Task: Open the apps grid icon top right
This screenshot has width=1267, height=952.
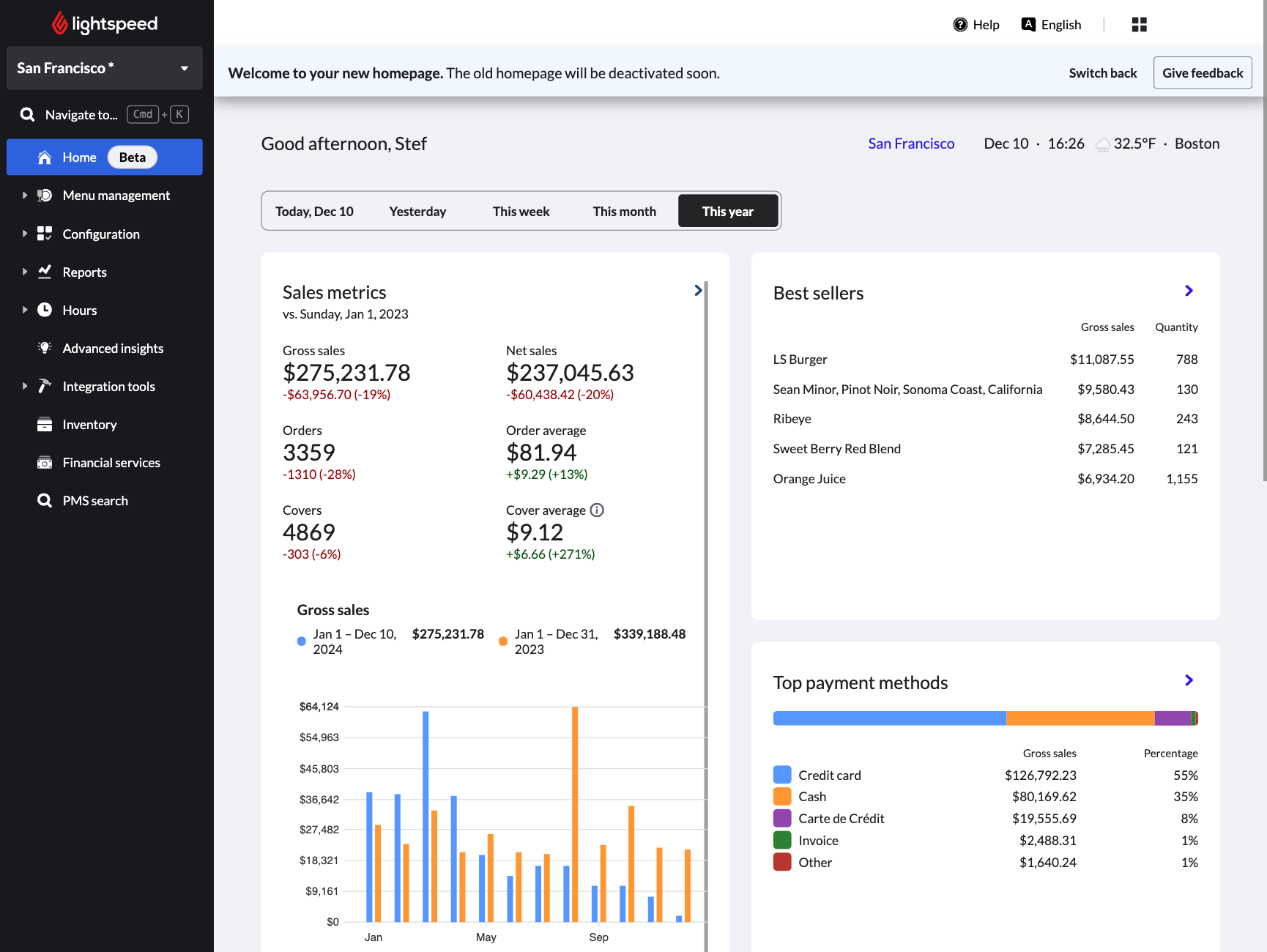Action: (1139, 24)
